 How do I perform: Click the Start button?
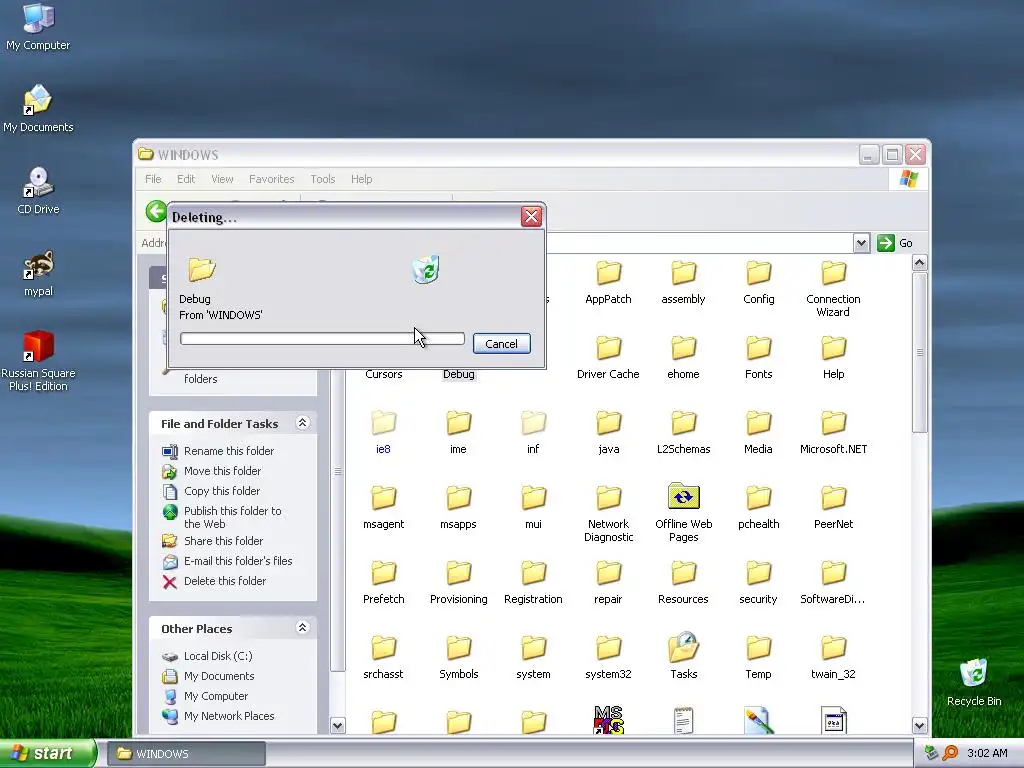[x=48, y=753]
